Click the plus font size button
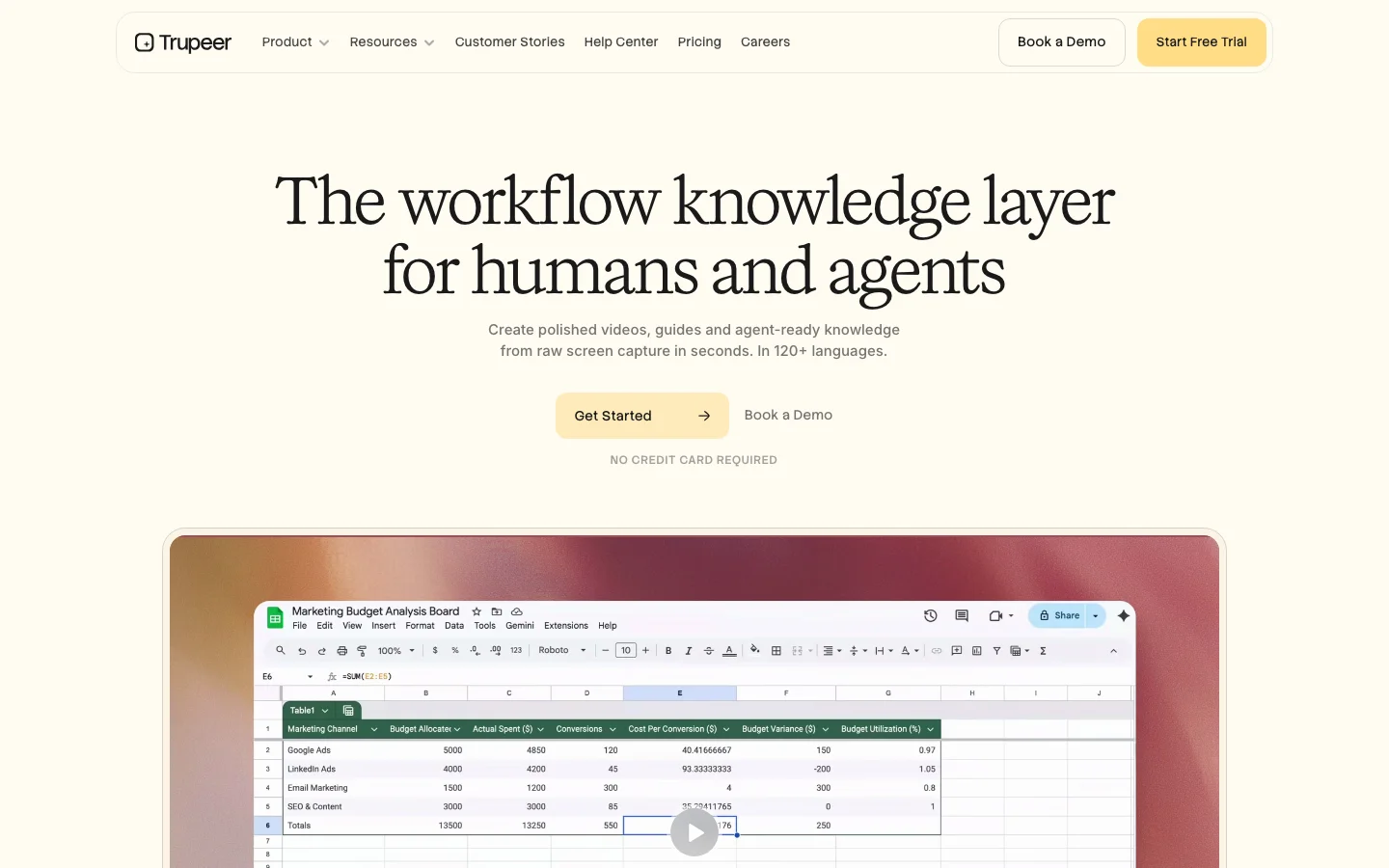Image resolution: width=1389 pixels, height=868 pixels. tap(646, 651)
